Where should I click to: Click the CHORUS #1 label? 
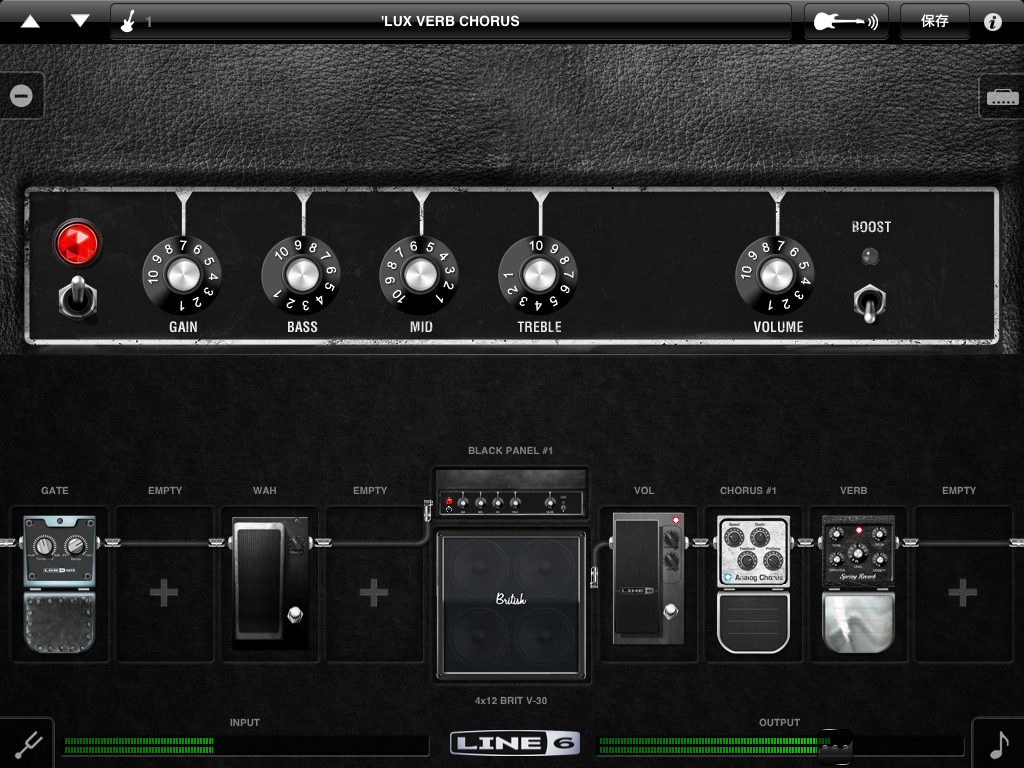748,490
